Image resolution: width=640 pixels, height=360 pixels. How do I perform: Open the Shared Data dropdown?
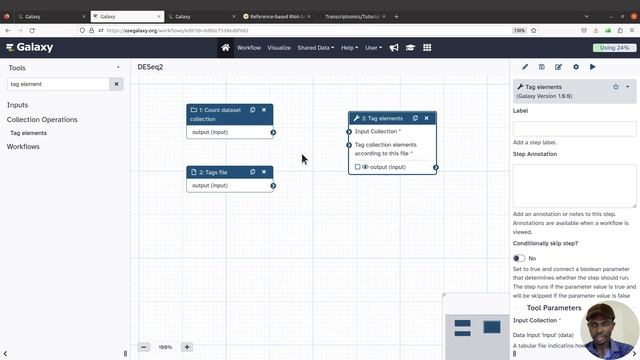[316, 48]
